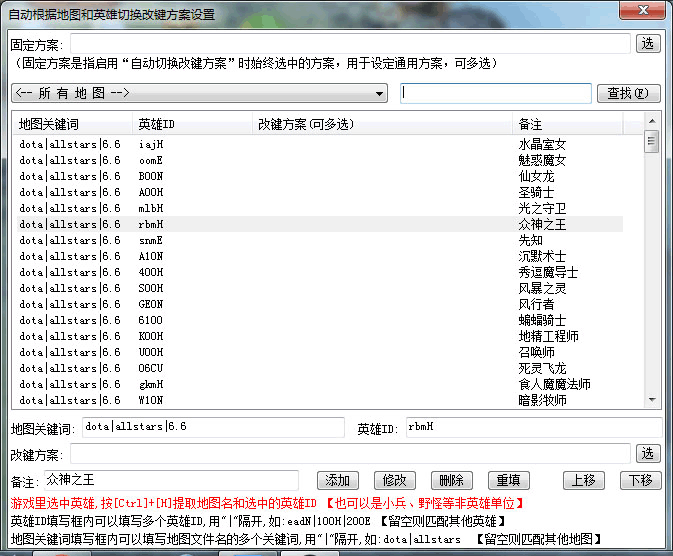
Task: Click the 光之守卫 remark cell
Action: pos(542,208)
